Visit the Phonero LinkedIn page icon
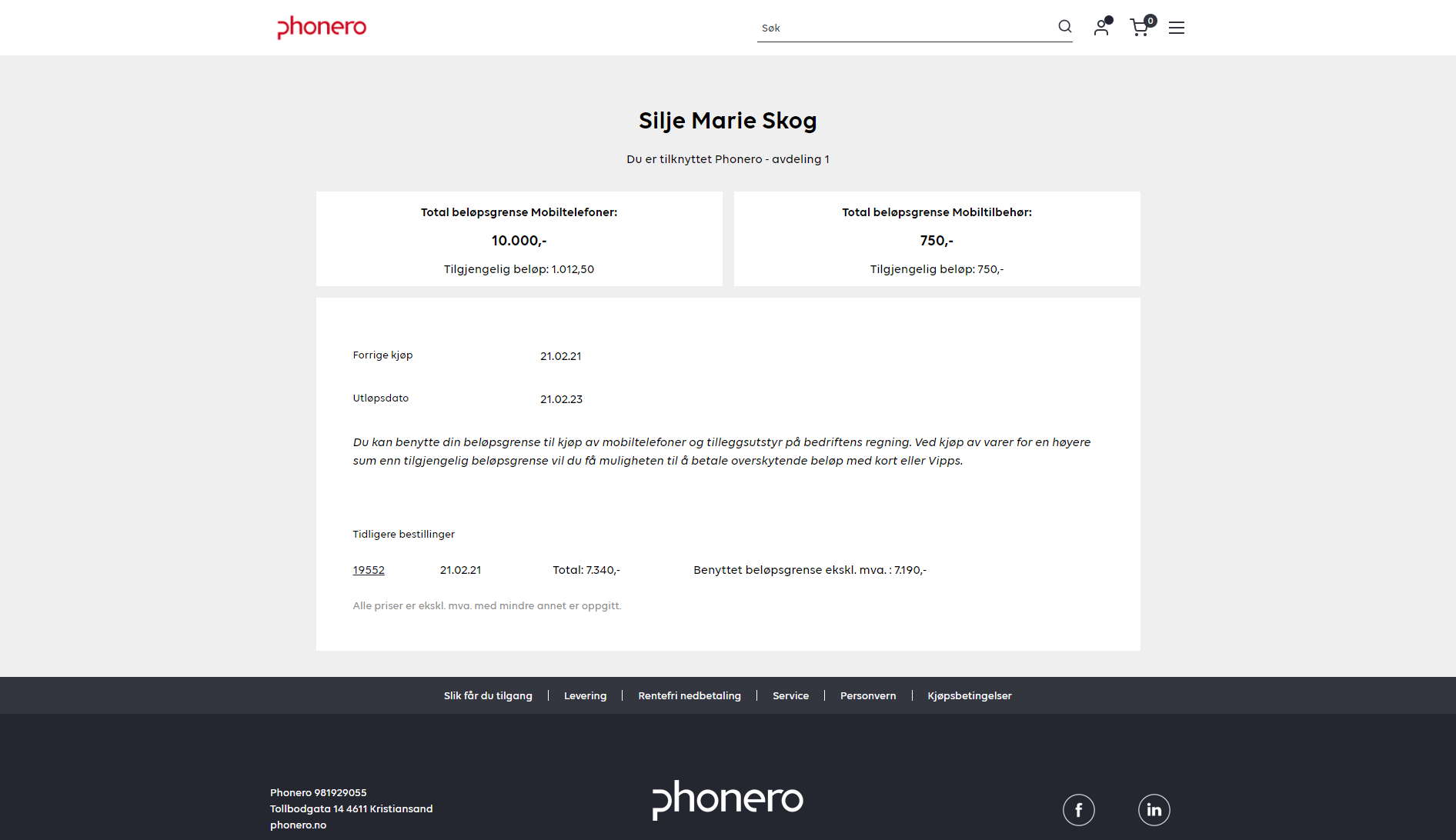Image resolution: width=1456 pixels, height=840 pixels. pos(1154,810)
